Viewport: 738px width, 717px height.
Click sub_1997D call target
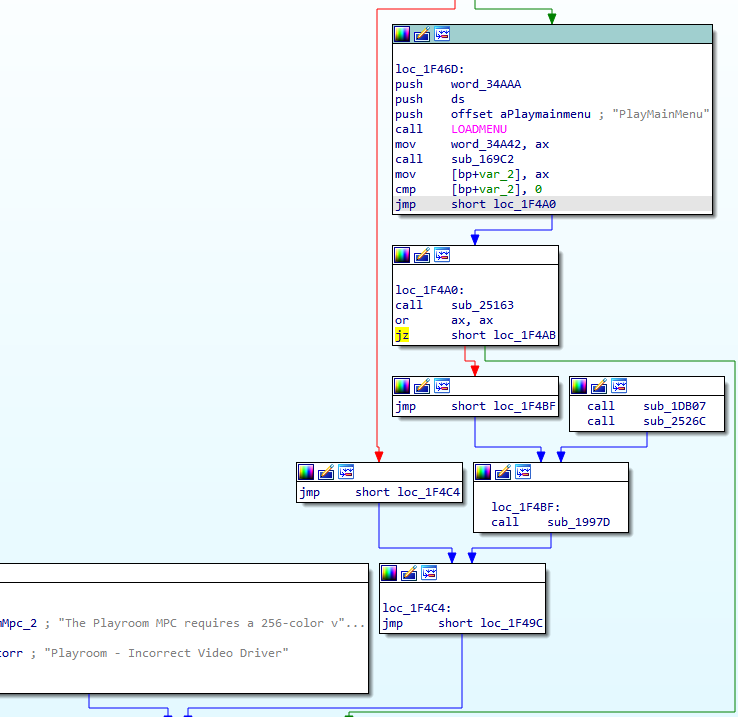coord(578,522)
